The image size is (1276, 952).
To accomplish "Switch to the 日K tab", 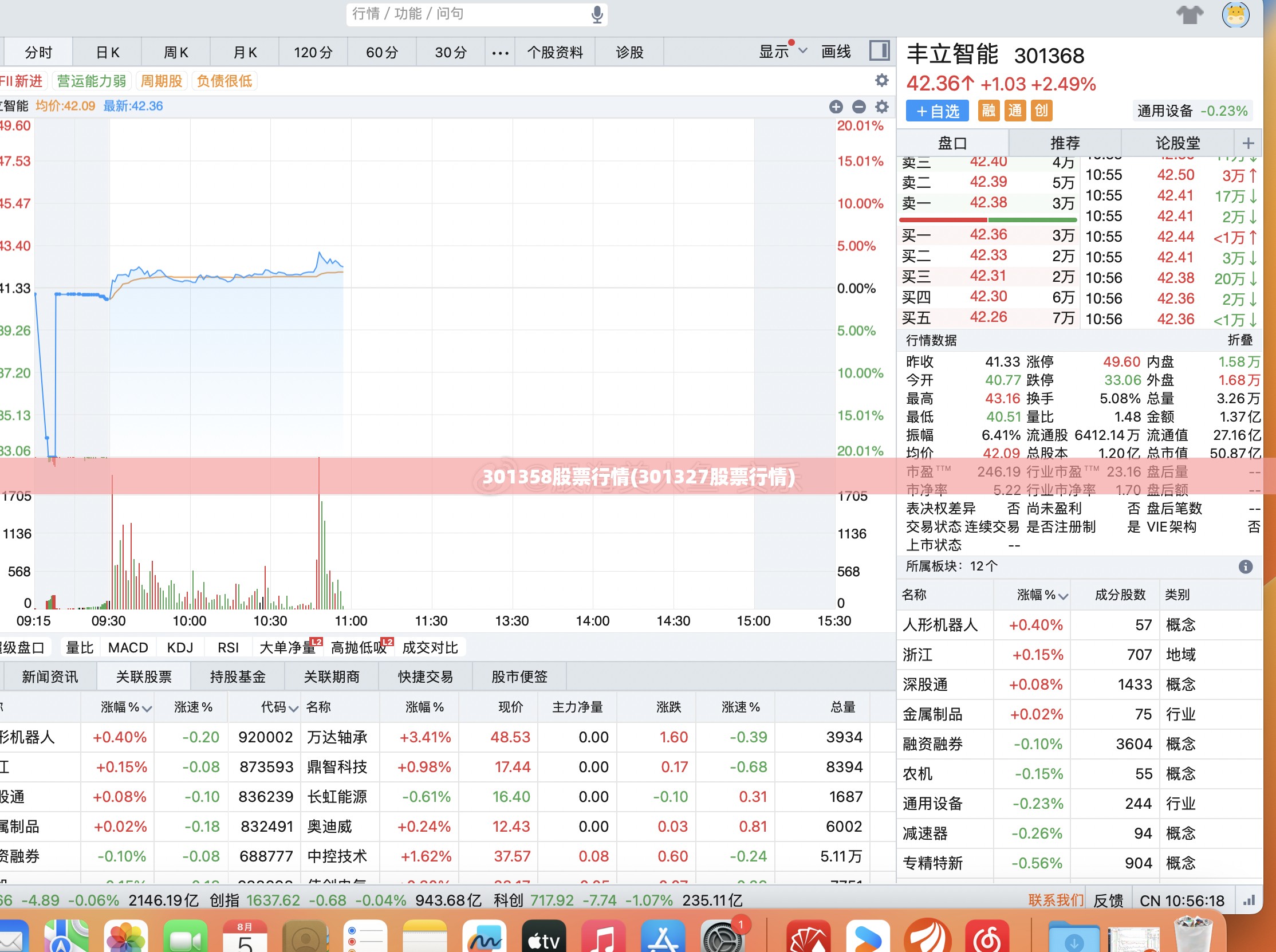I will [107, 53].
